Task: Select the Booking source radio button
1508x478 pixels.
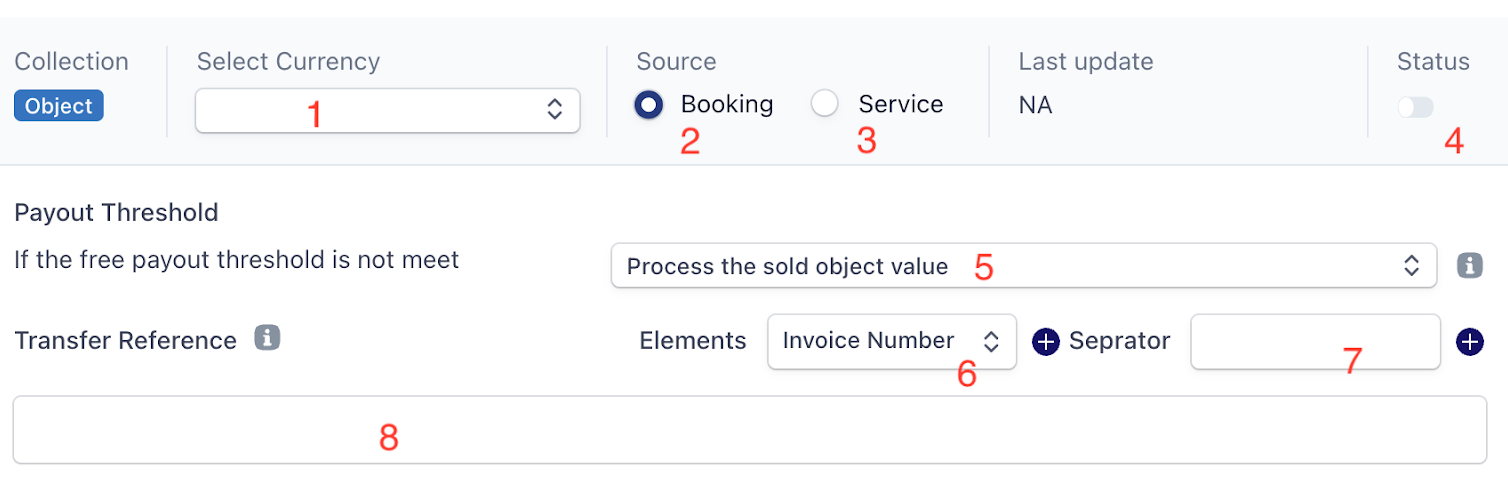Action: pos(649,105)
